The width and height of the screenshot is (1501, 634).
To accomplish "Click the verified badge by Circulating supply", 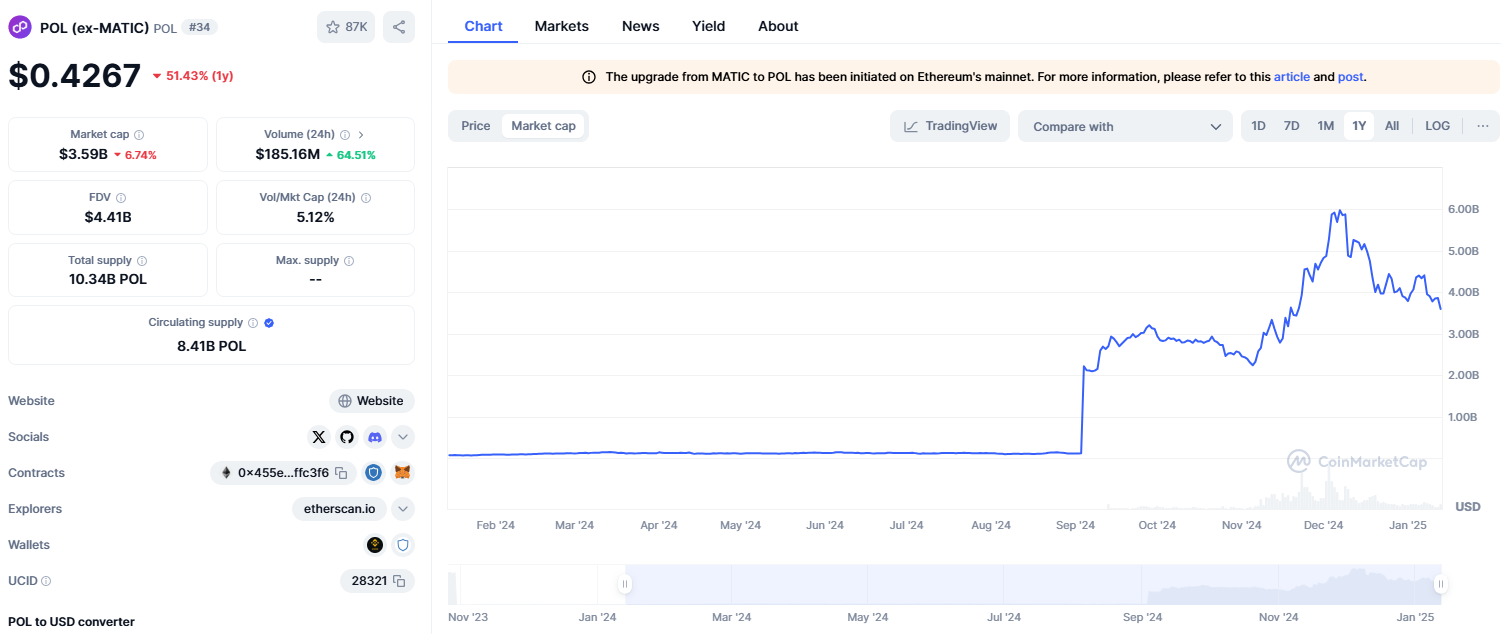I will click(x=269, y=323).
